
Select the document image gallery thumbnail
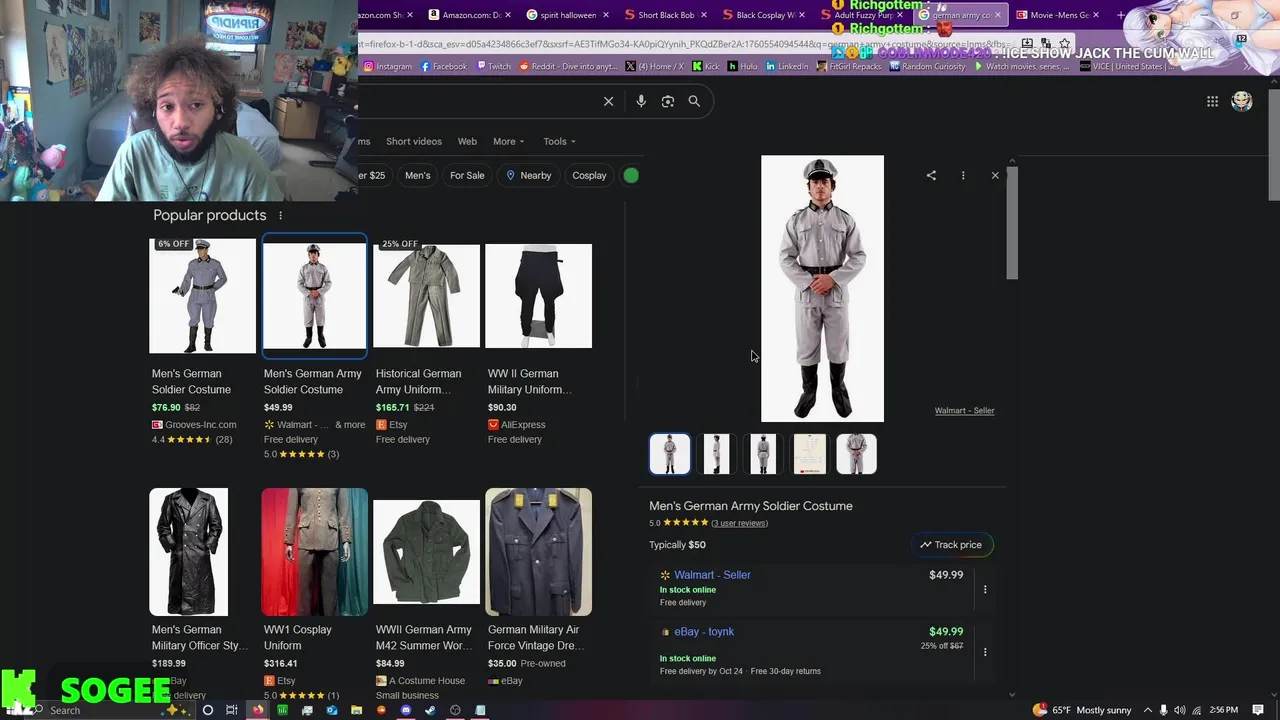pyautogui.click(x=810, y=454)
